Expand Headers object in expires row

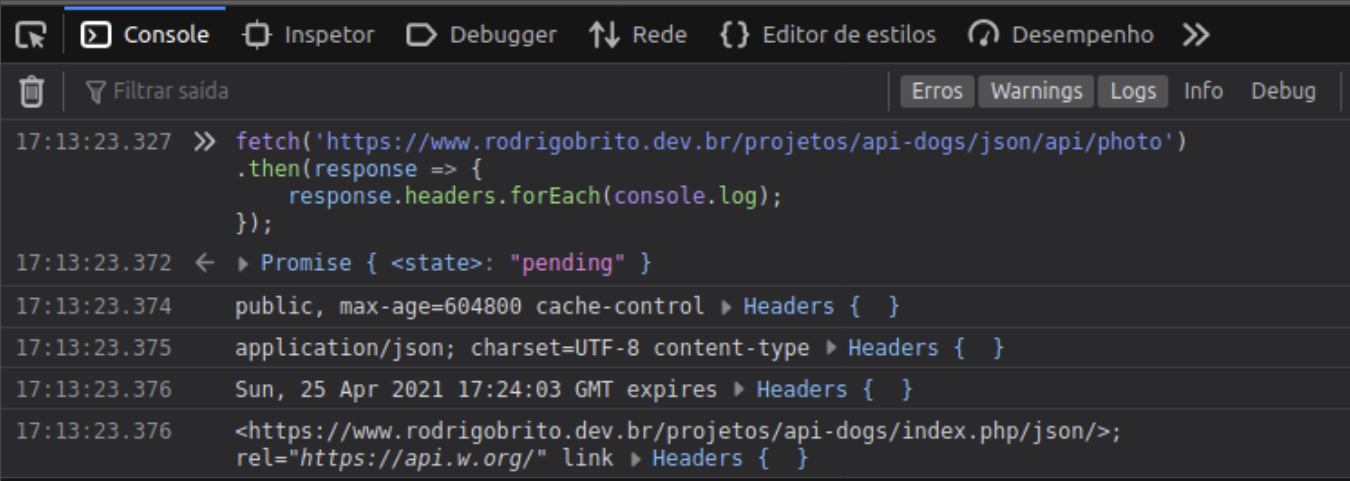tap(740, 390)
